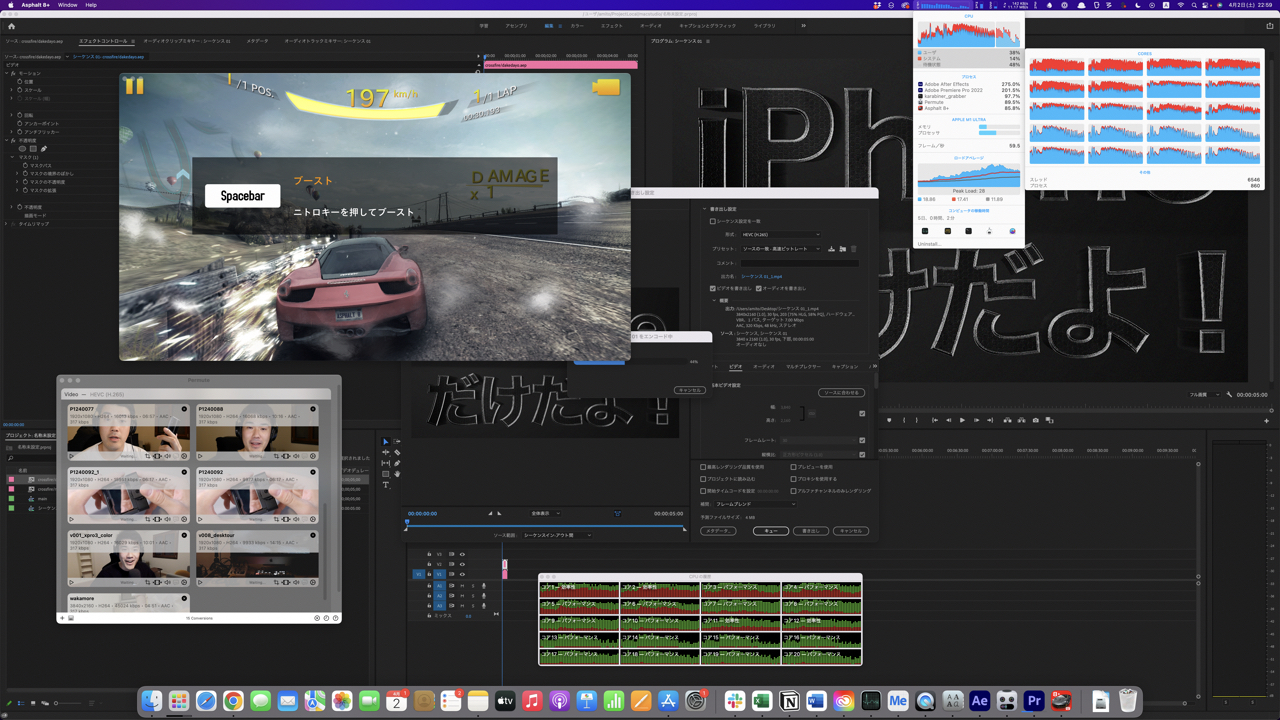Select the Type tool
This screenshot has height=720, width=1280.
(x=385, y=485)
